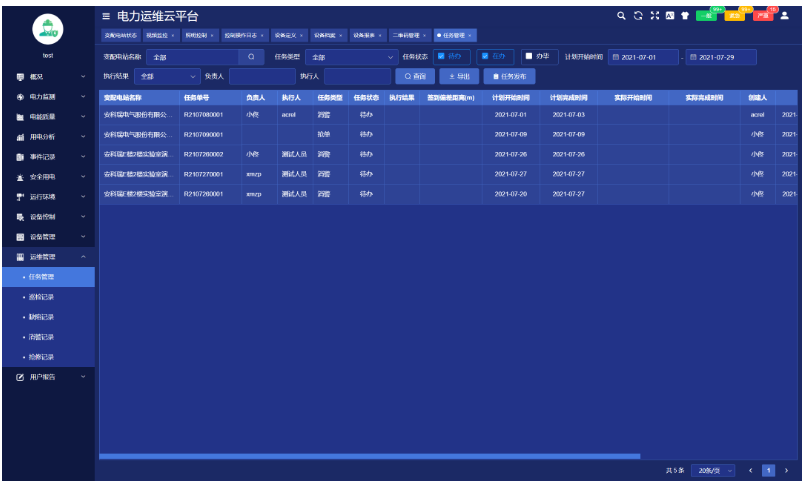Expand the 设备管理 sidebar menu
This screenshot has height=482, width=804.
pos(48,237)
